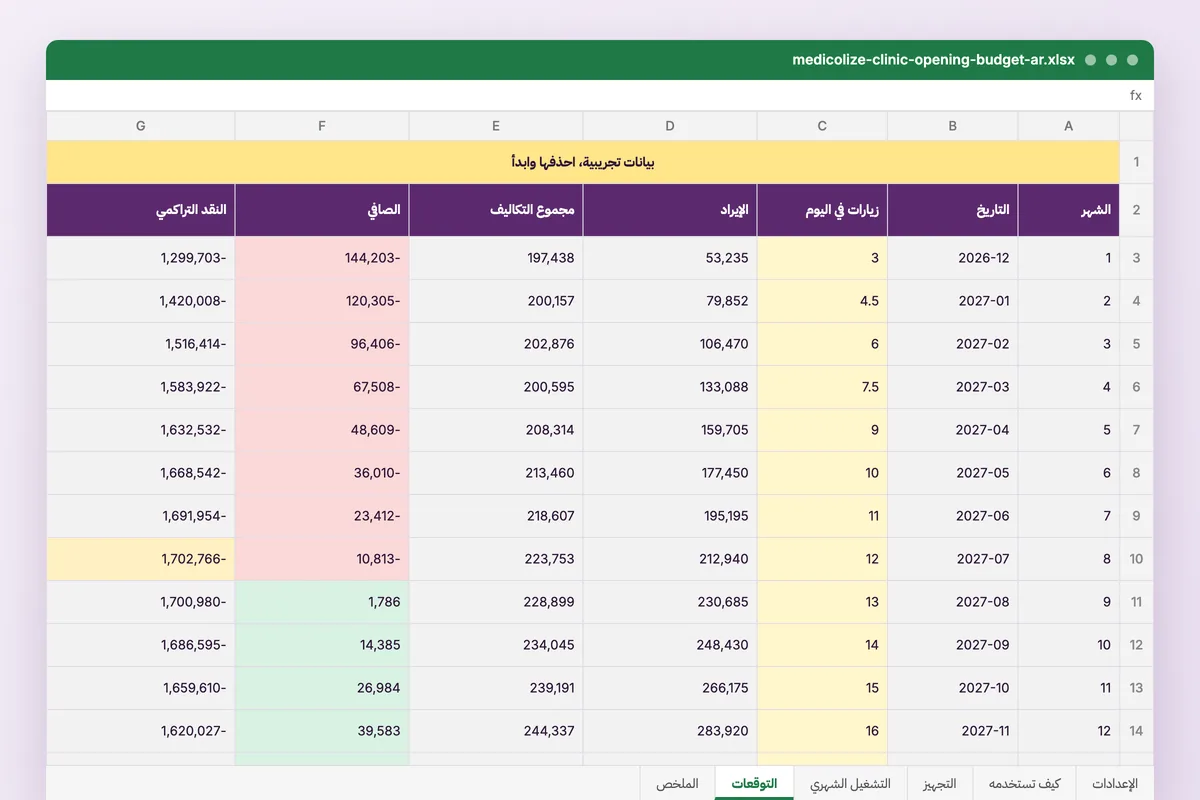The image size is (1200, 800).
Task: Select row 14 header
Action: [x=1136, y=731]
